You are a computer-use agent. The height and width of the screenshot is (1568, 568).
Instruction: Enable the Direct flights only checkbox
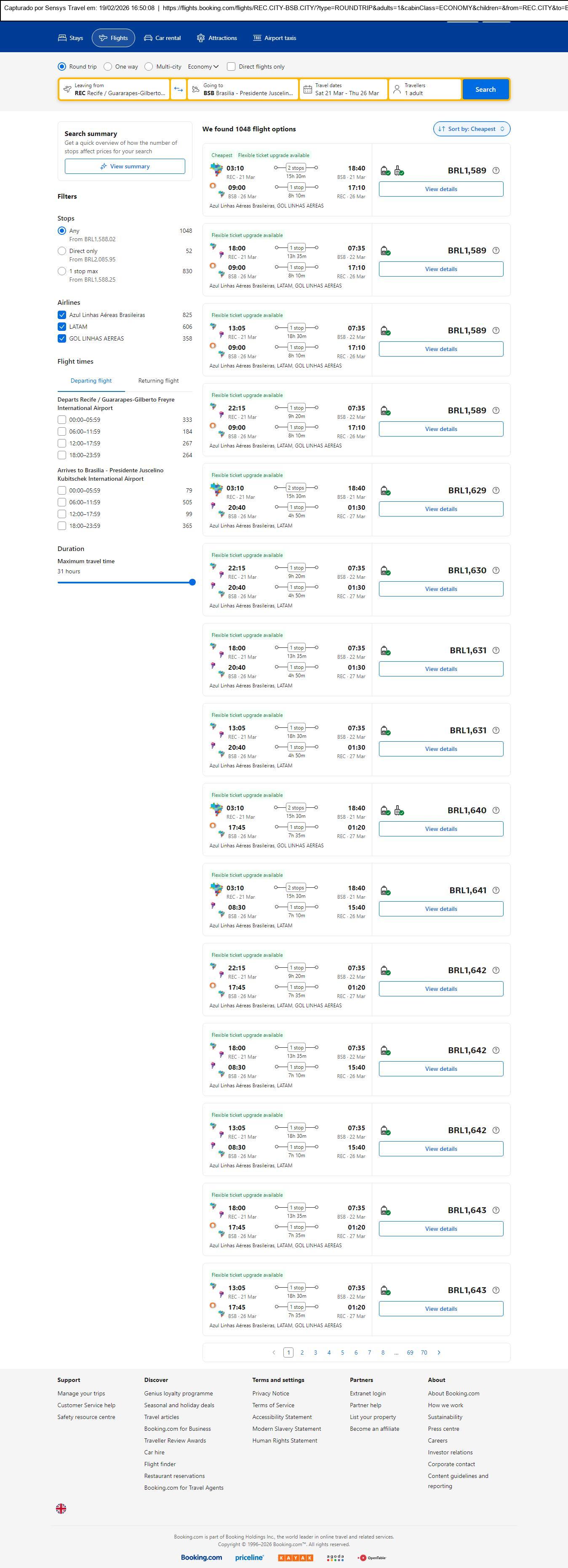point(231,67)
